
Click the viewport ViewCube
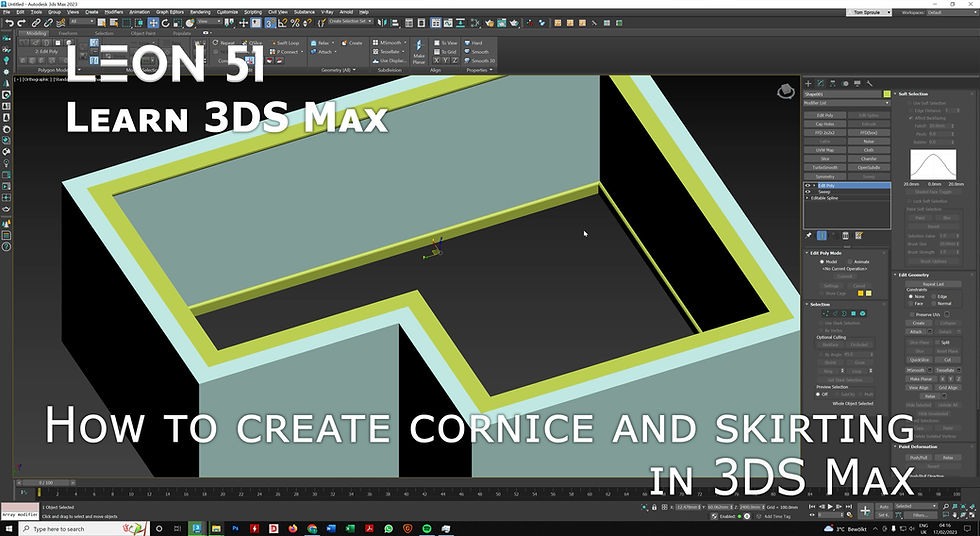[786, 92]
